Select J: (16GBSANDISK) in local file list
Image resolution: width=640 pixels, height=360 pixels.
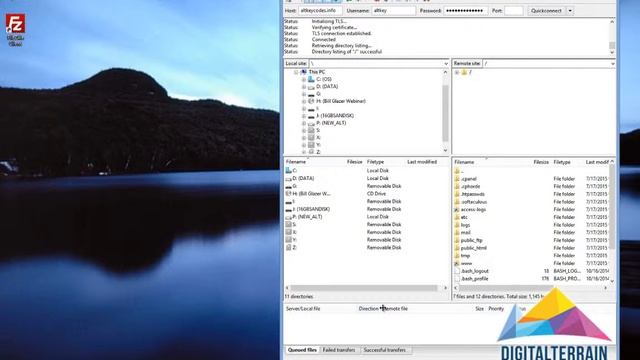click(311, 209)
